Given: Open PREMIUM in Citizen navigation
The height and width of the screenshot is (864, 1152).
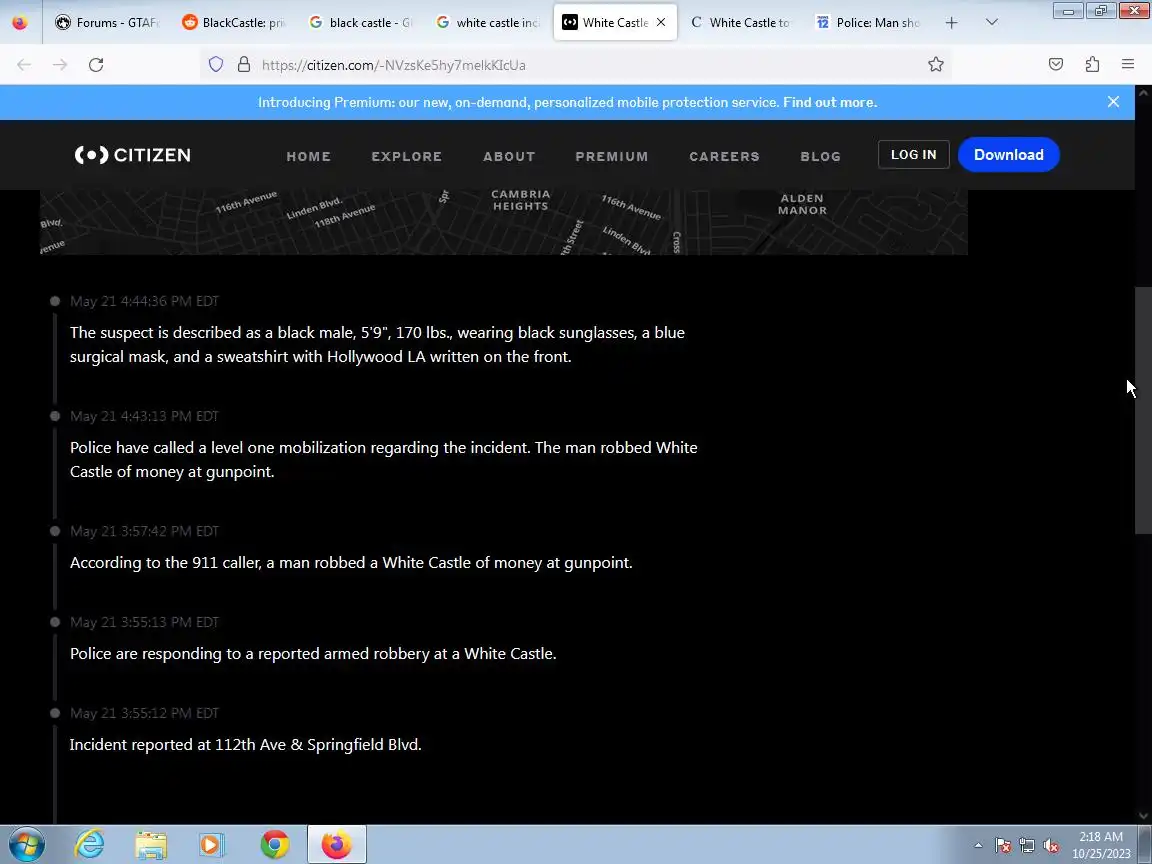Looking at the screenshot, I should pyautogui.click(x=612, y=156).
